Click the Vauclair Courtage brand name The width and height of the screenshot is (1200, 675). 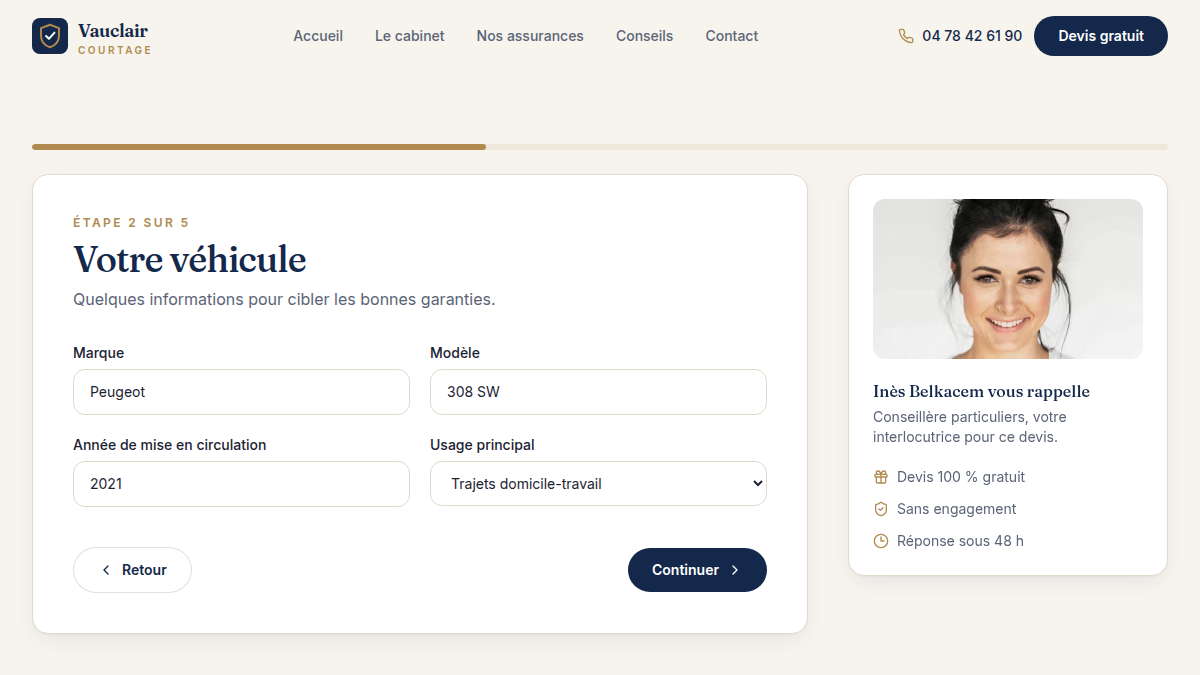tap(114, 38)
